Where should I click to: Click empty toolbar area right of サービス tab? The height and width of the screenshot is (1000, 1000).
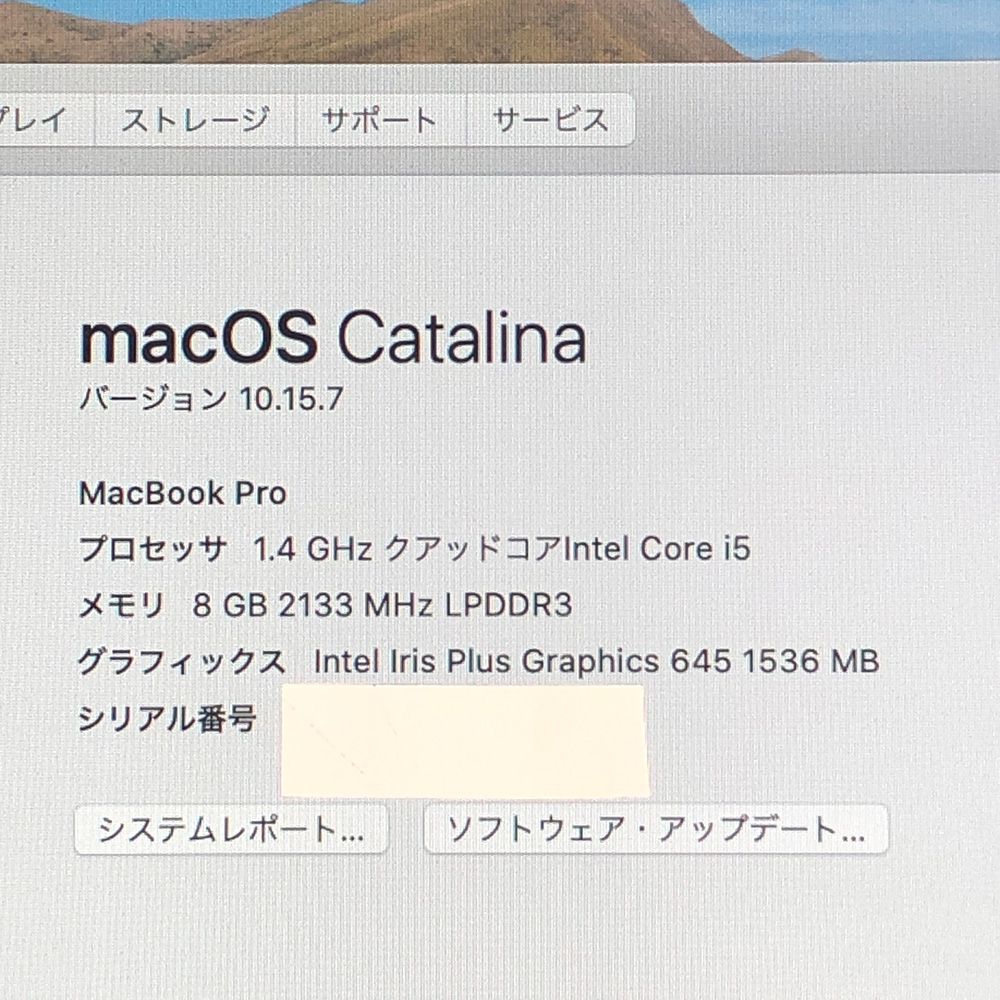pos(816,120)
